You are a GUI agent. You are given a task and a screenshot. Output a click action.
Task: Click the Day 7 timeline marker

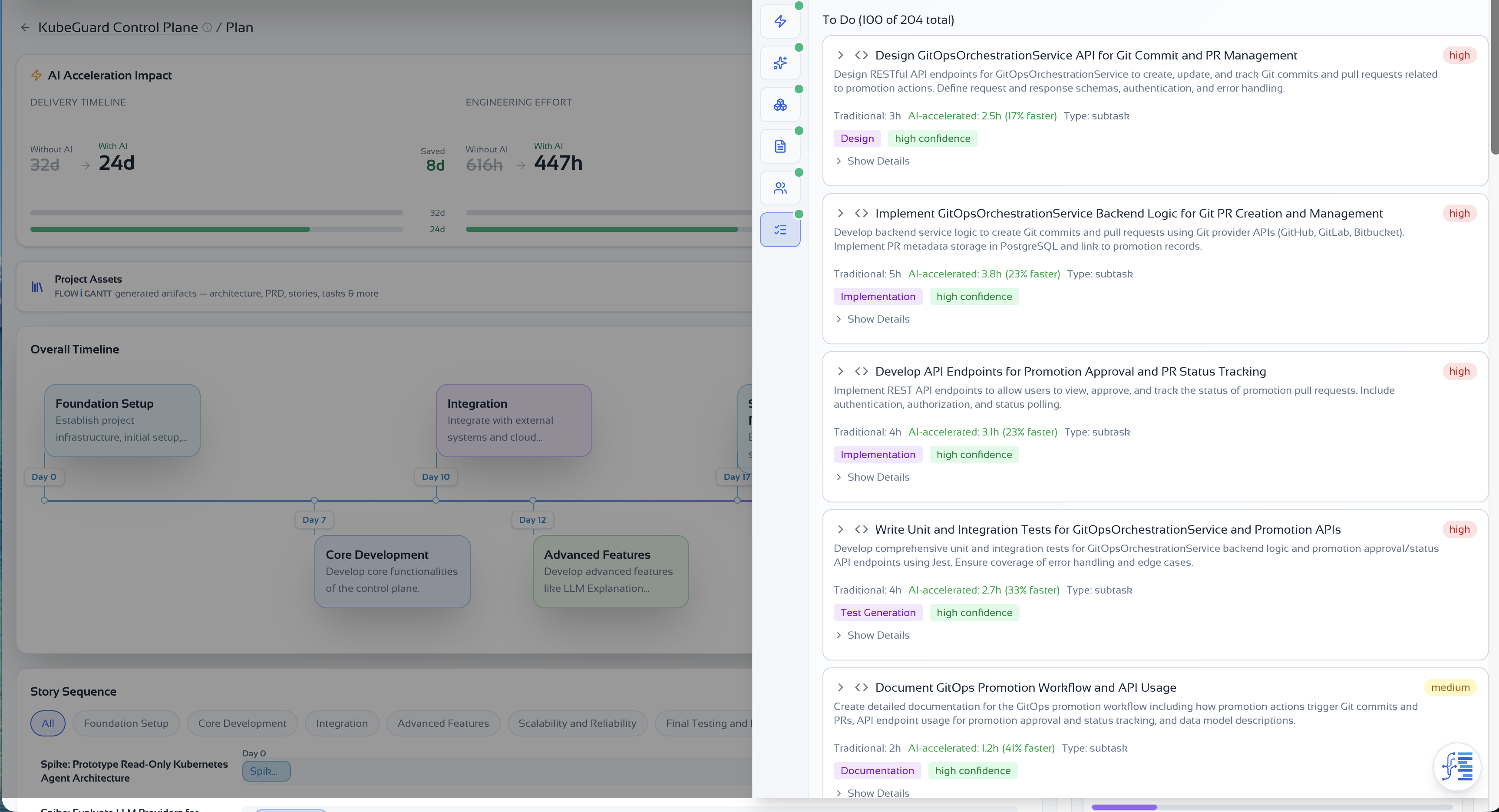(x=314, y=520)
